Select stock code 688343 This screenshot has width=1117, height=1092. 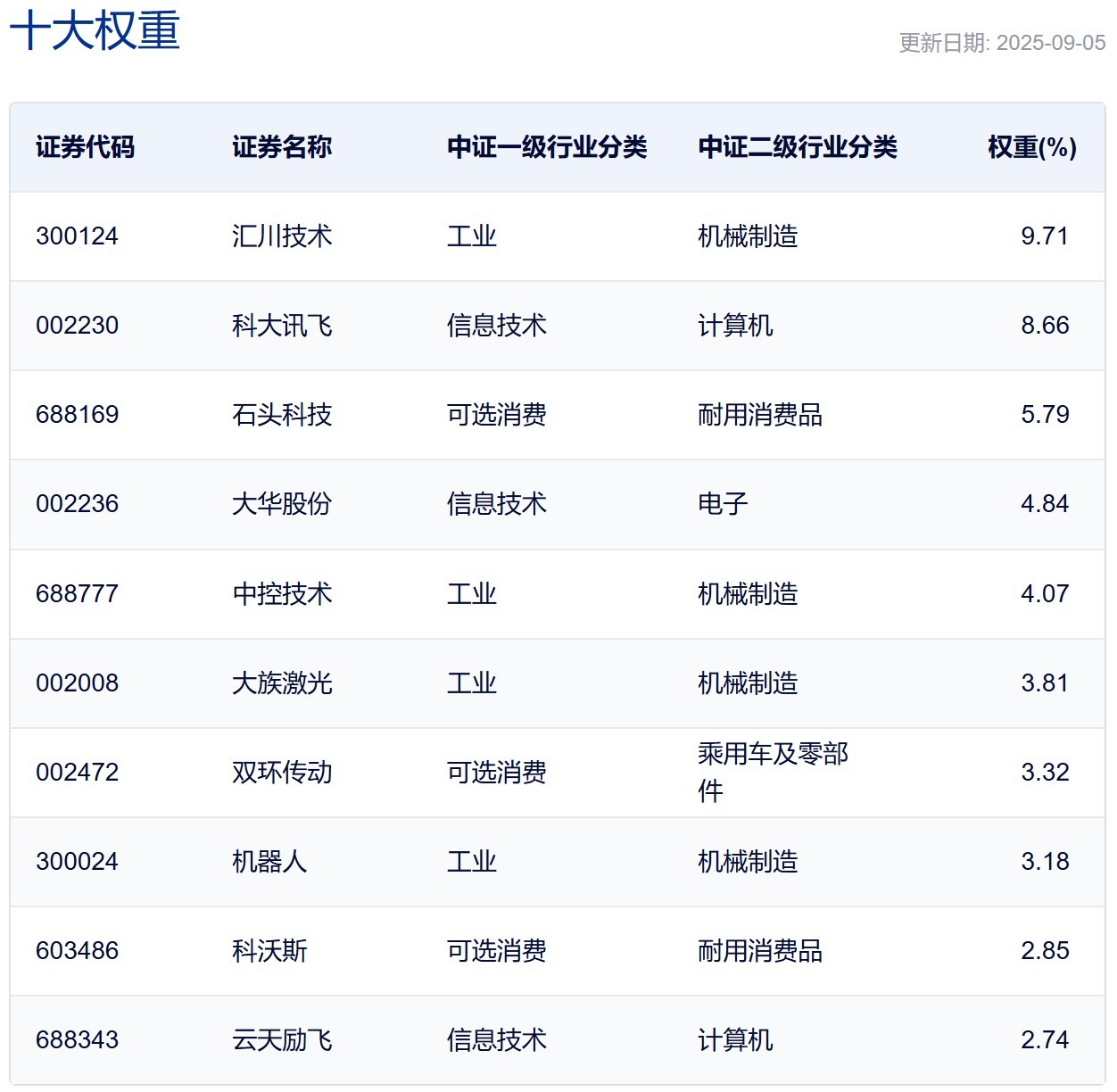77,1040
